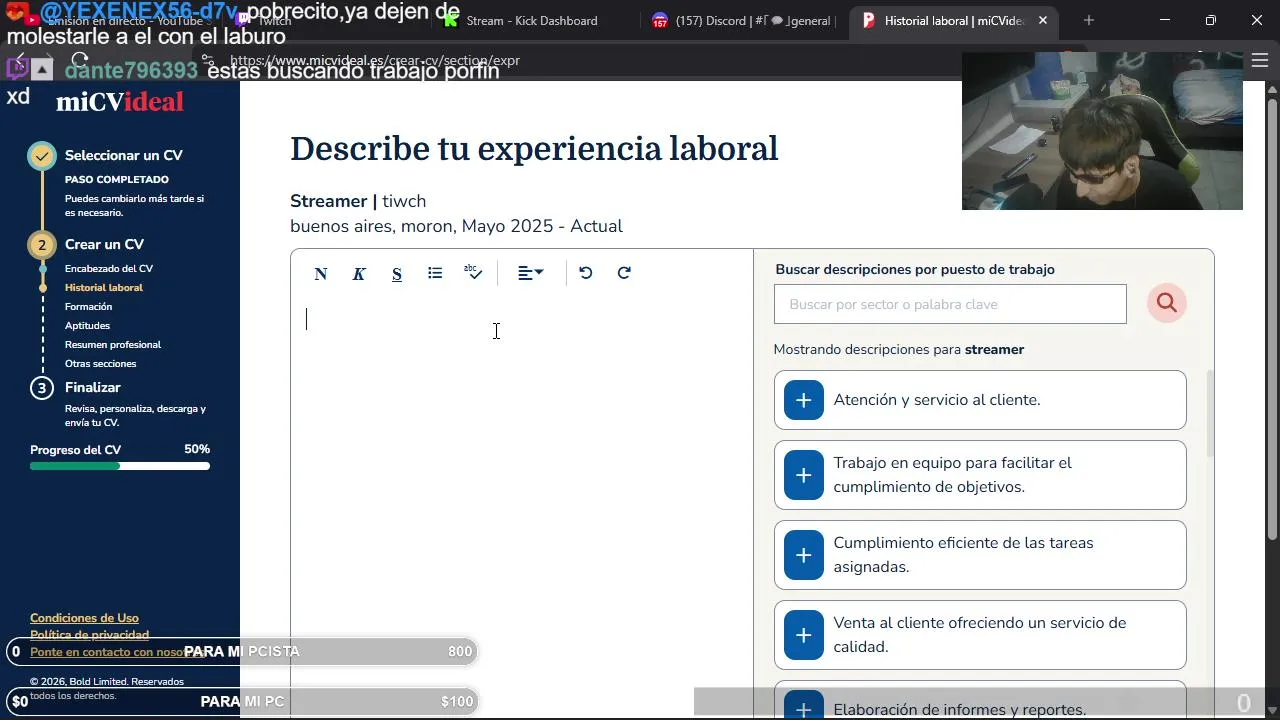Go to 'Formación' sidebar section
1280x720 pixels.
point(88,307)
